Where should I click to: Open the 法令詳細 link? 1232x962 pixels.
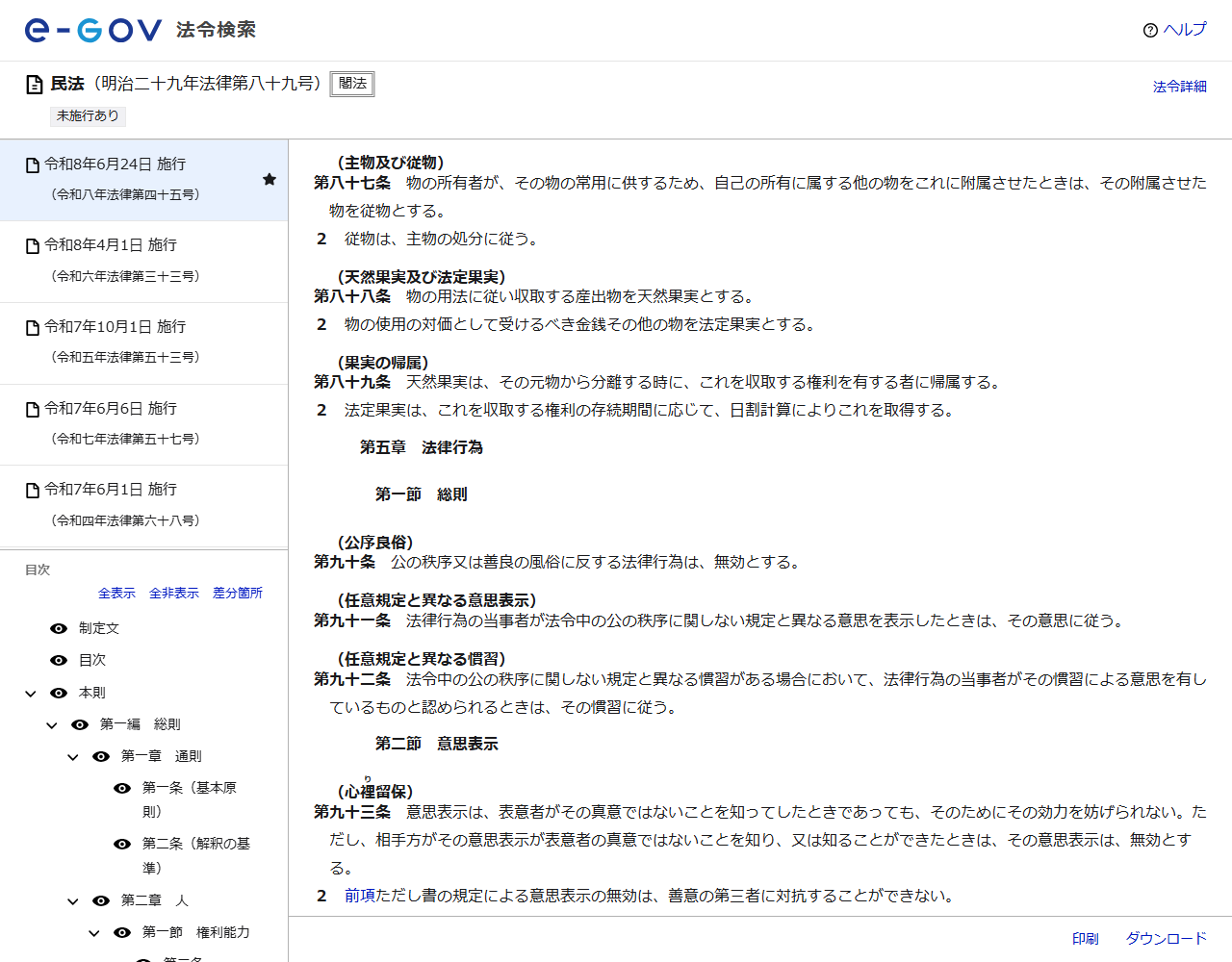[1180, 87]
